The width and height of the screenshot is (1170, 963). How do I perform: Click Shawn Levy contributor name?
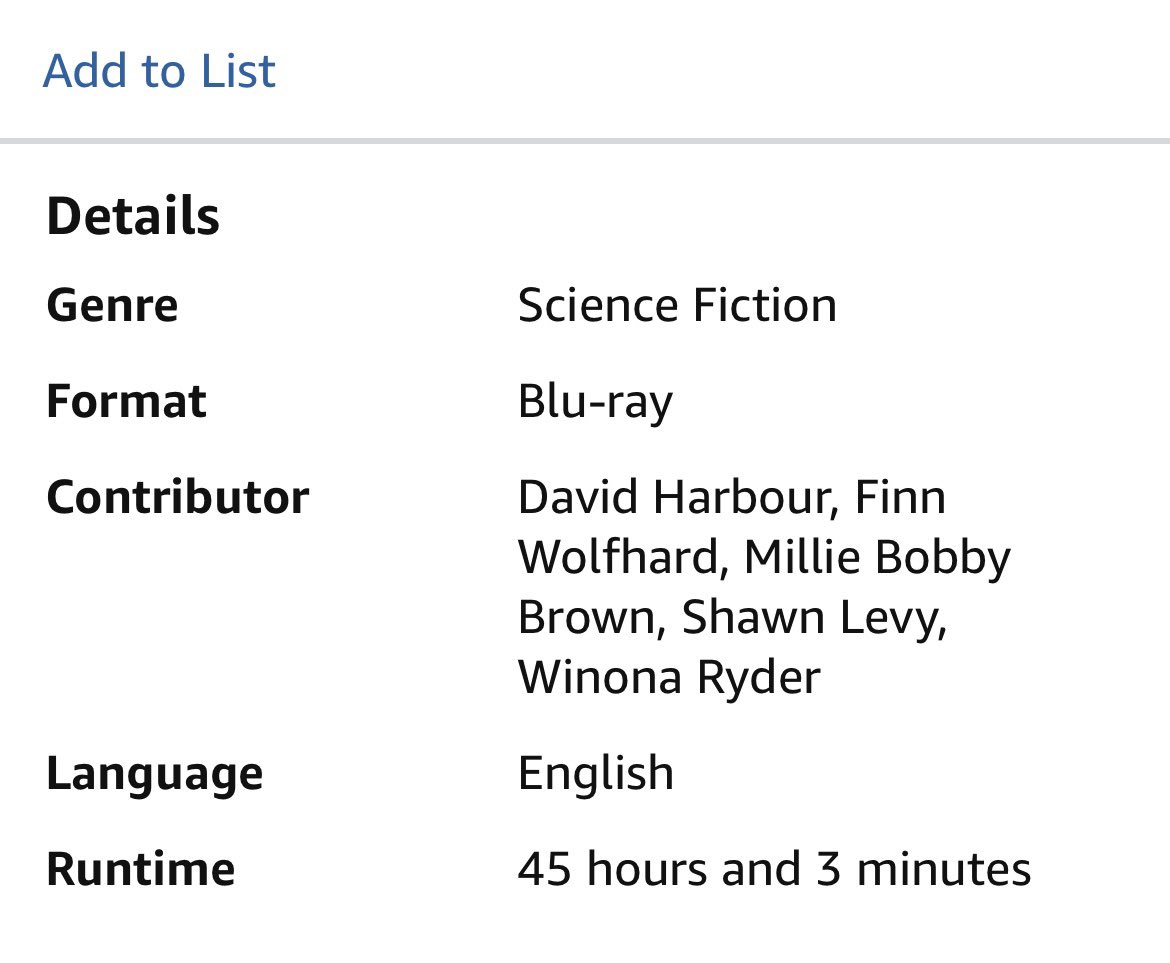(813, 619)
